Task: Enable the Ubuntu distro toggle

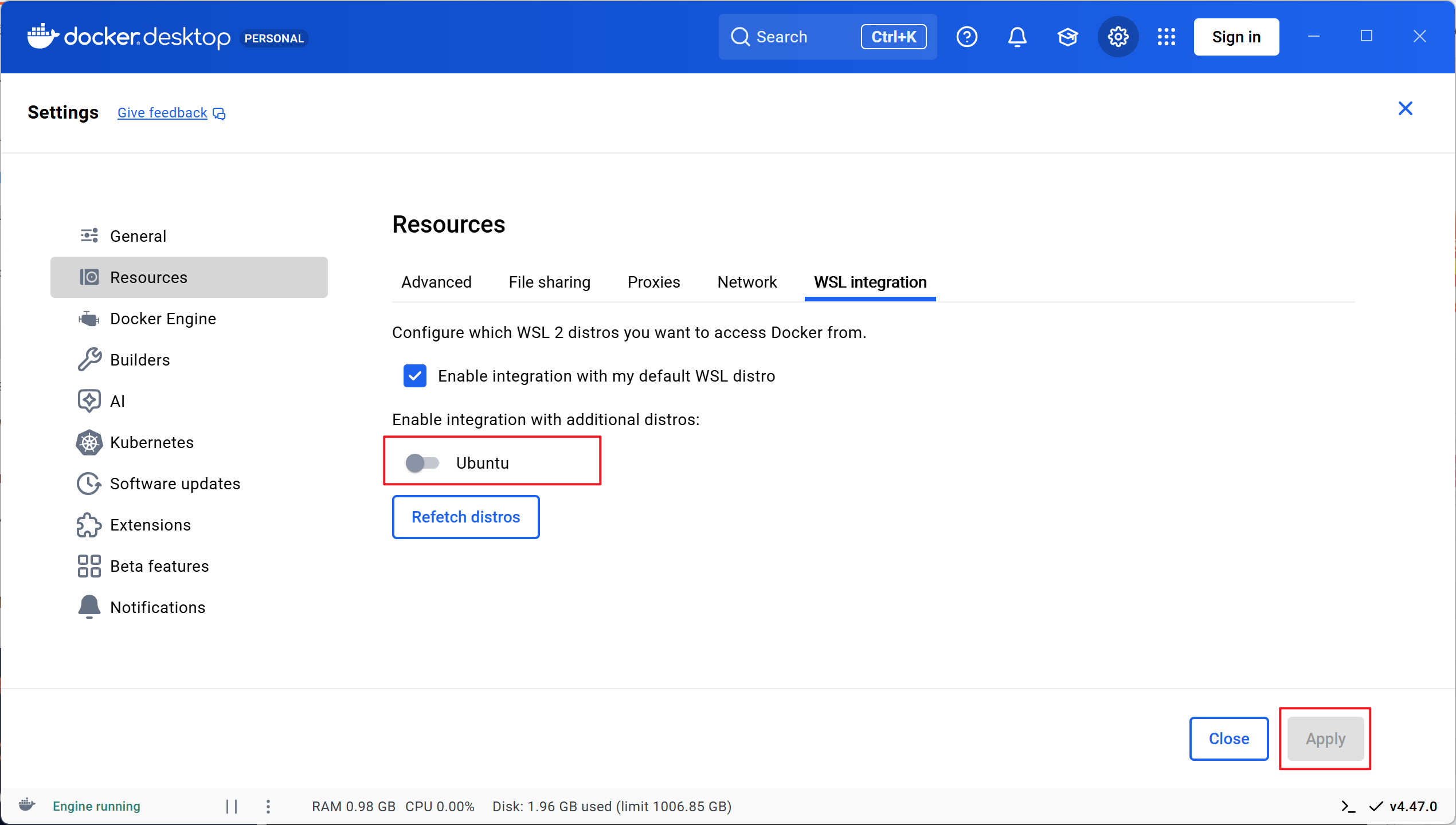Action: click(x=422, y=463)
